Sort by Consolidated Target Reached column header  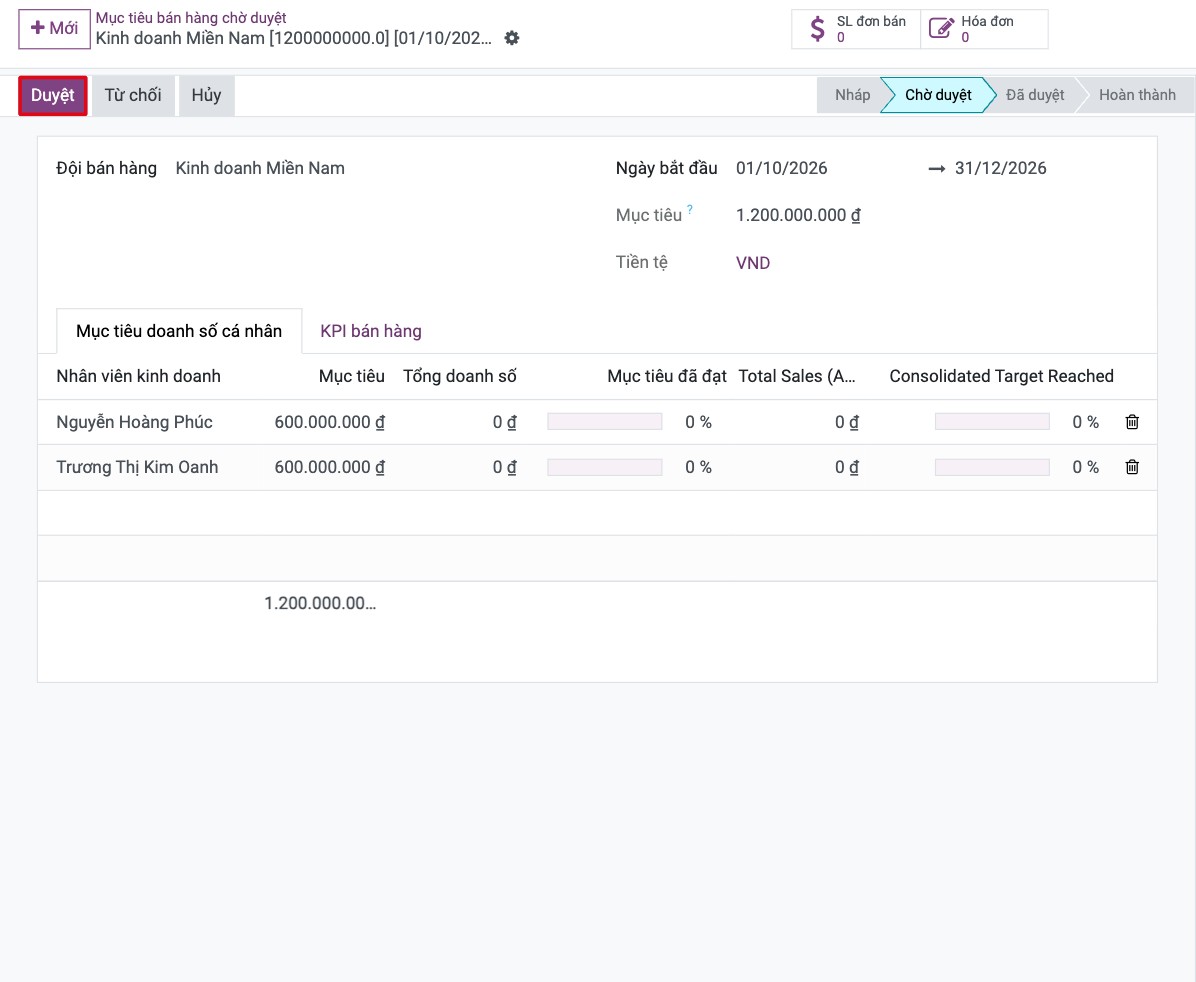point(1001,376)
